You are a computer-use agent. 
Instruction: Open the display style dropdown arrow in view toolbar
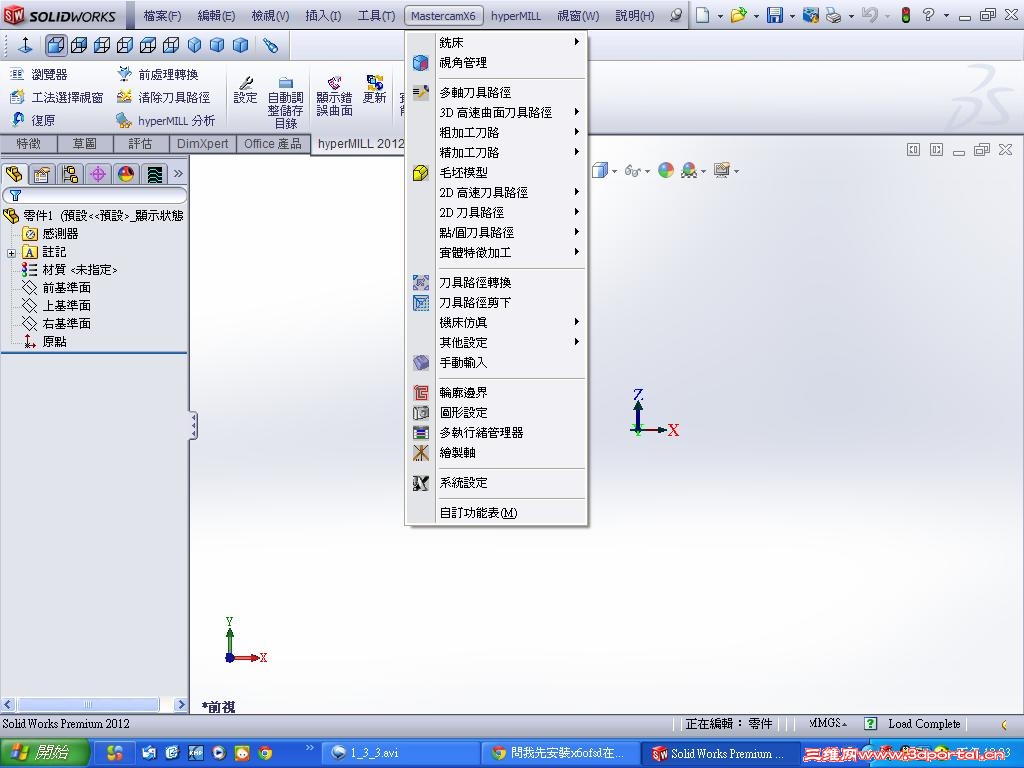614,171
